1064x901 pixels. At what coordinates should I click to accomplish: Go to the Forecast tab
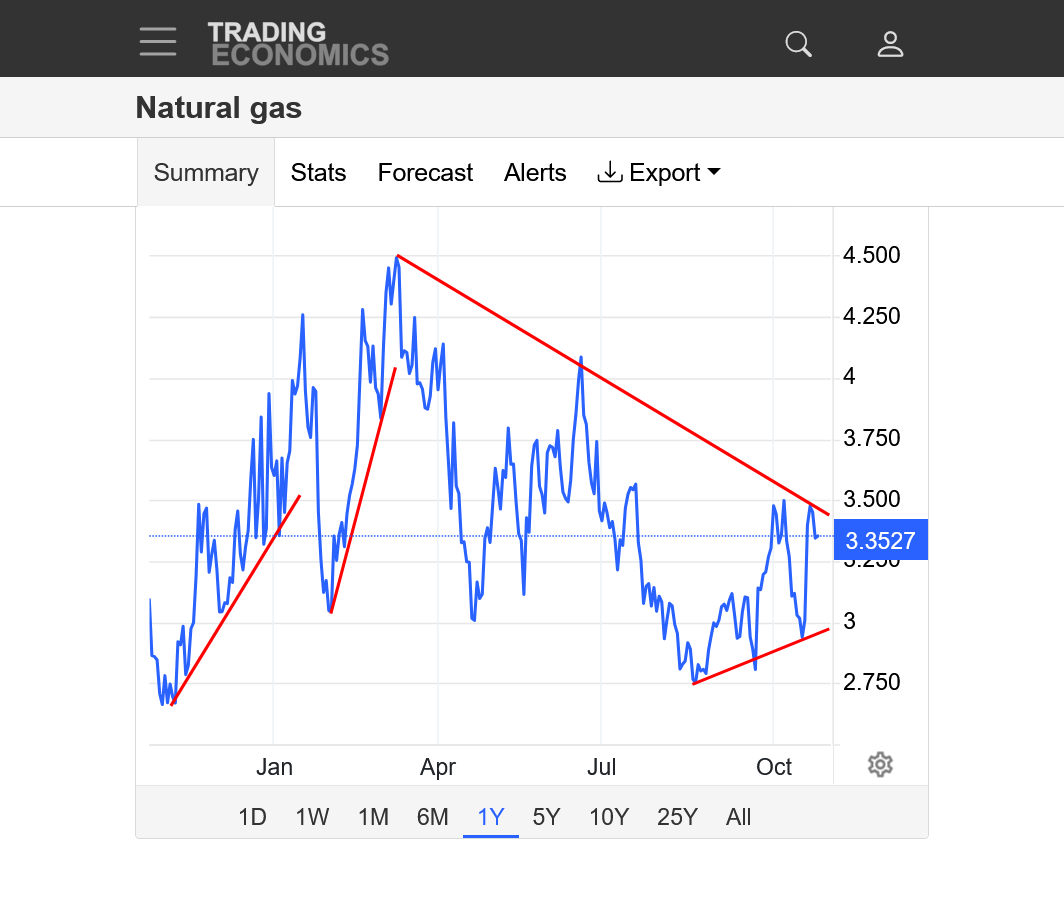425,173
